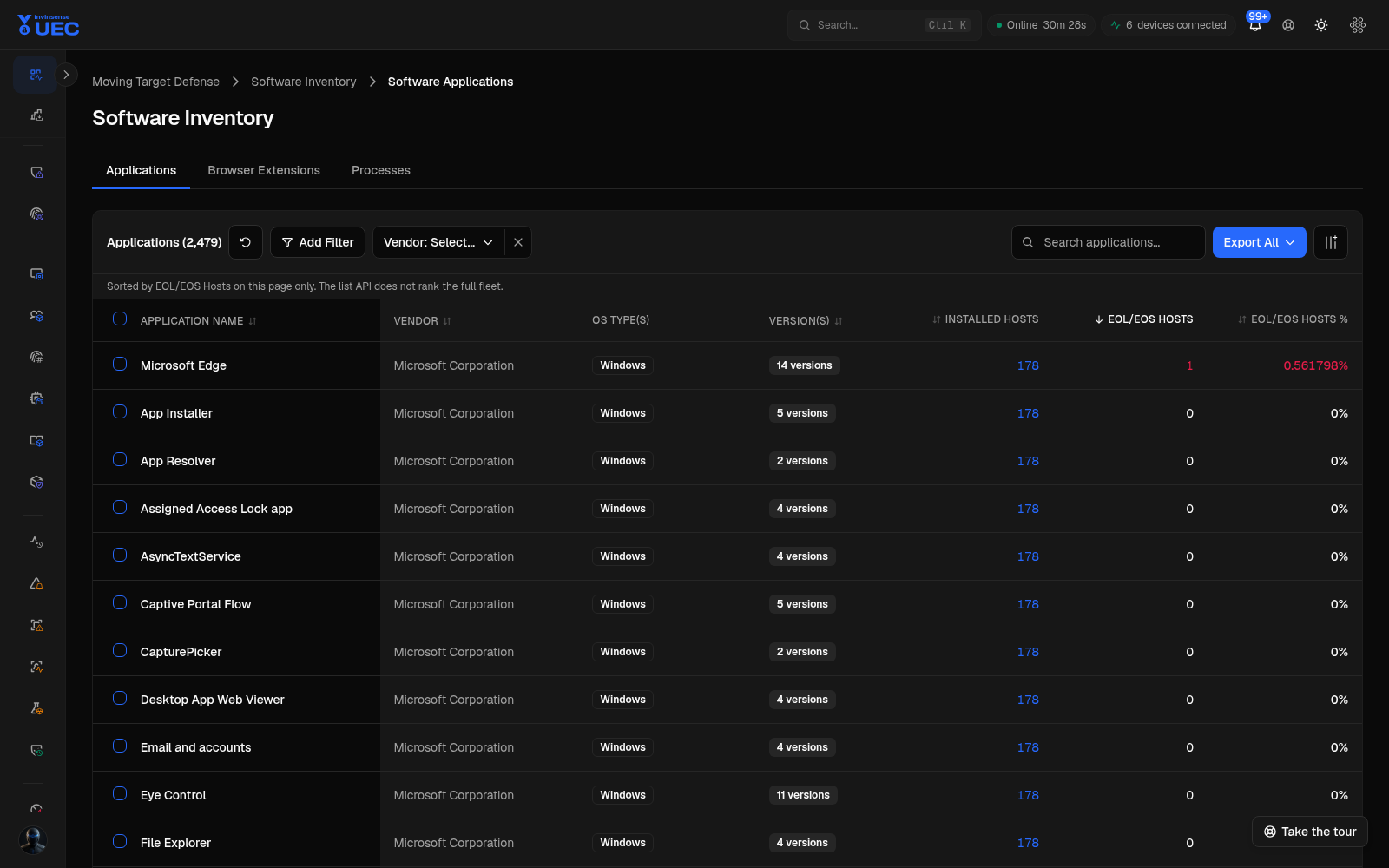Image resolution: width=1389 pixels, height=868 pixels.
Task: Expand Eye Control 11 versions badge
Action: 803,795
